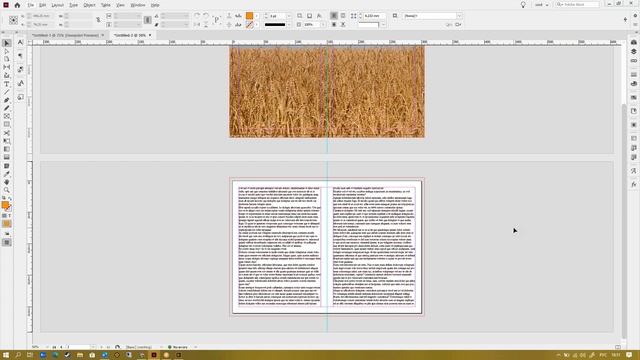The width and height of the screenshot is (640, 360).
Task: Open the Layout menu
Action: (x=58, y=5)
